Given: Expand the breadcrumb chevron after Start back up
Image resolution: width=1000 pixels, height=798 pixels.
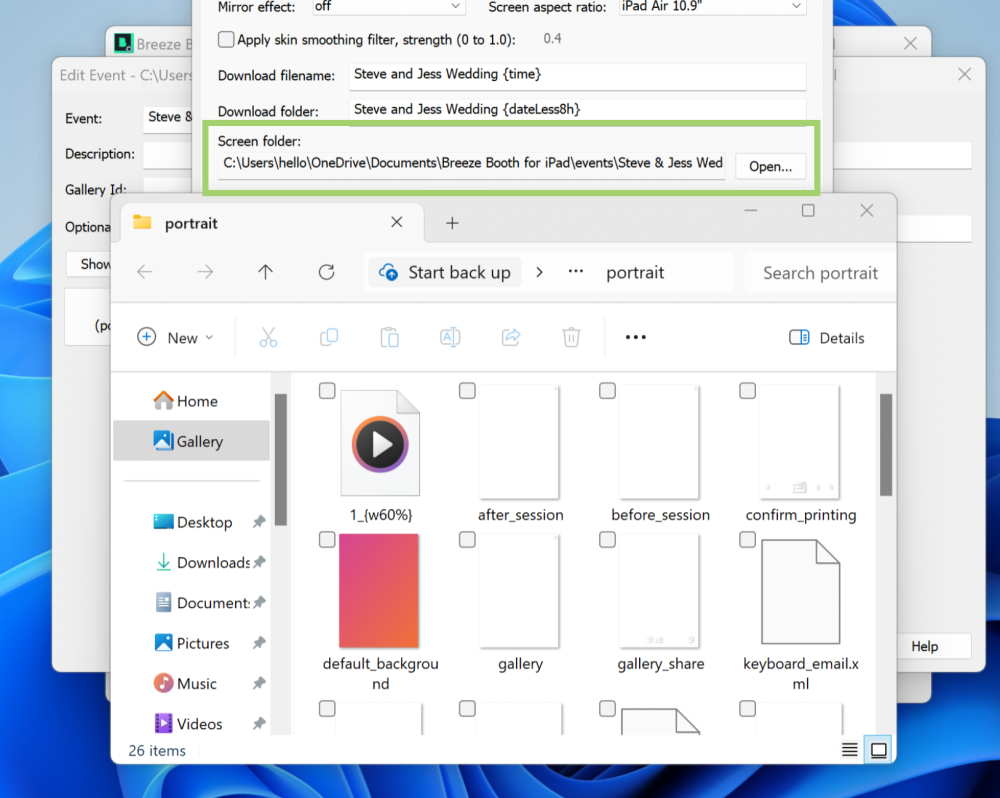Looking at the screenshot, I should (540, 272).
